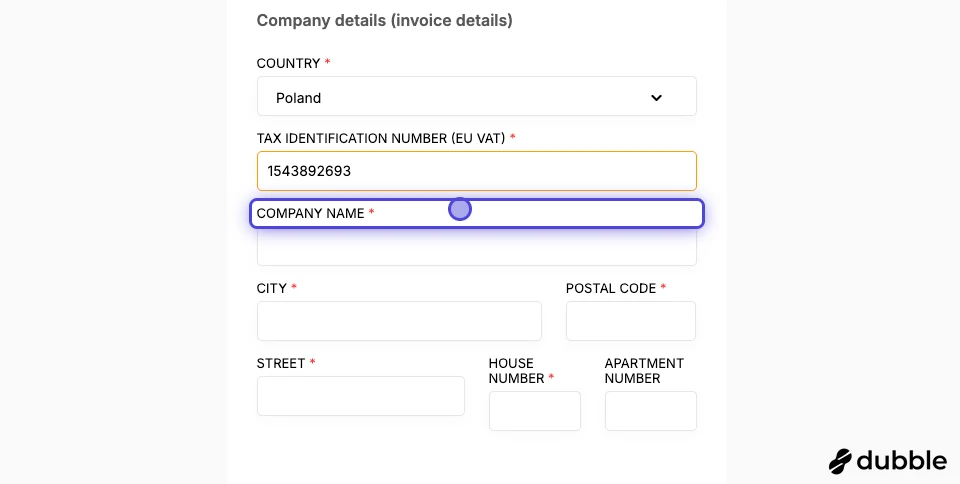Viewport: 960px width, 484px height.
Task: Click the Street input field
Action: tap(360, 396)
